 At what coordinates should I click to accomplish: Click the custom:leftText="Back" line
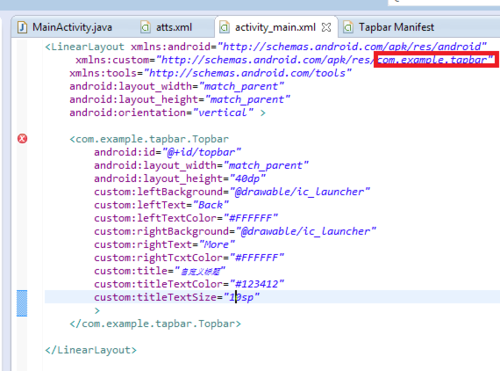(x=161, y=205)
